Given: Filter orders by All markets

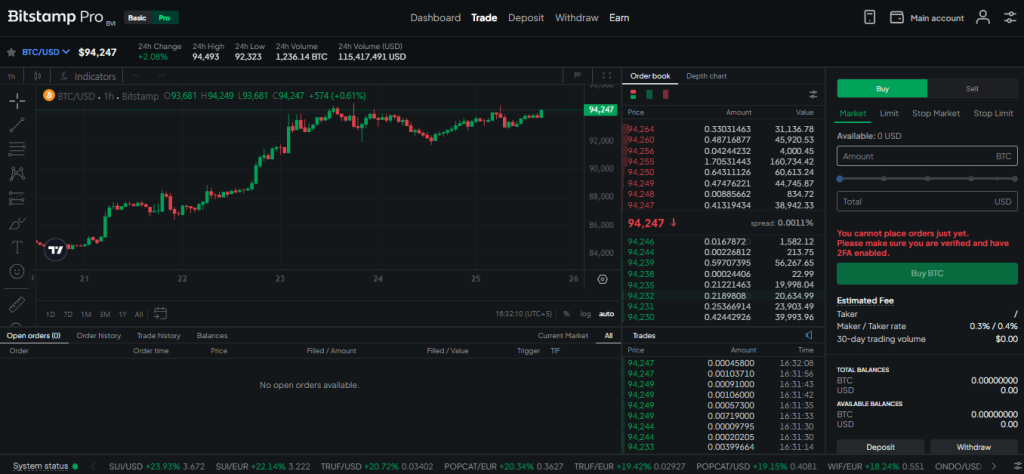Looking at the screenshot, I should 609,336.
